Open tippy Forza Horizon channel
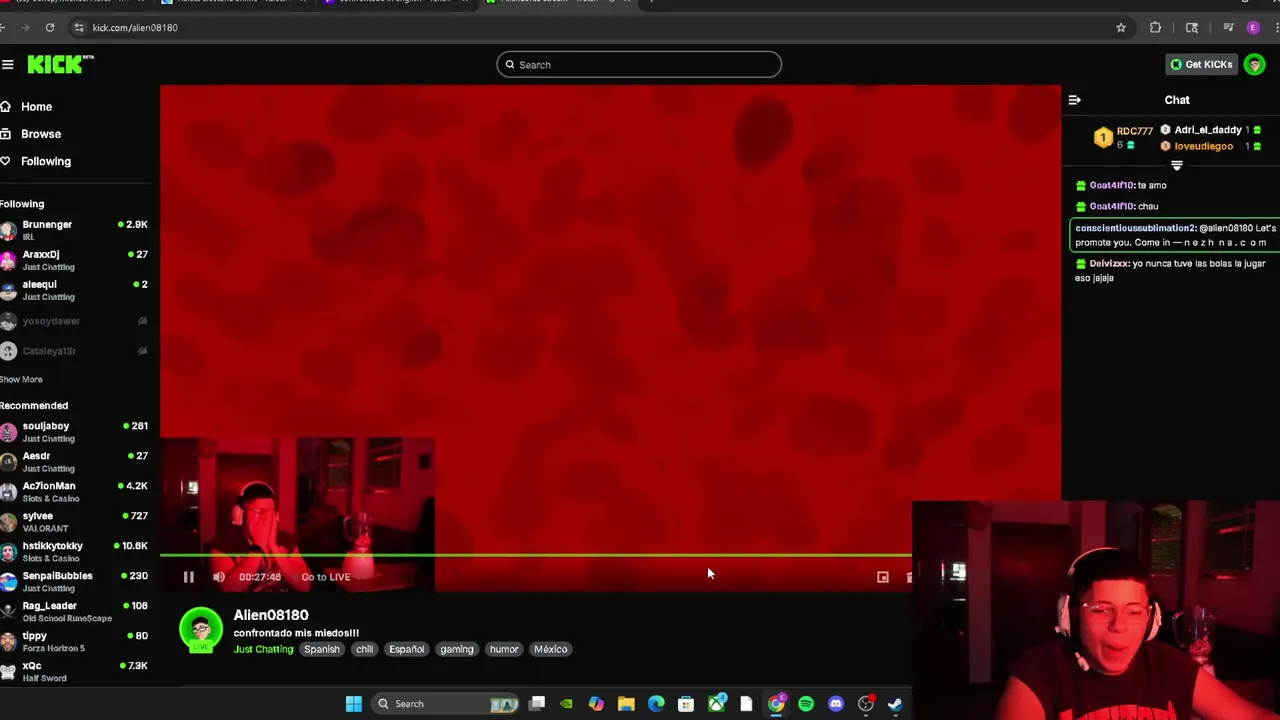Viewport: 1280px width, 720px height. [x=75, y=642]
